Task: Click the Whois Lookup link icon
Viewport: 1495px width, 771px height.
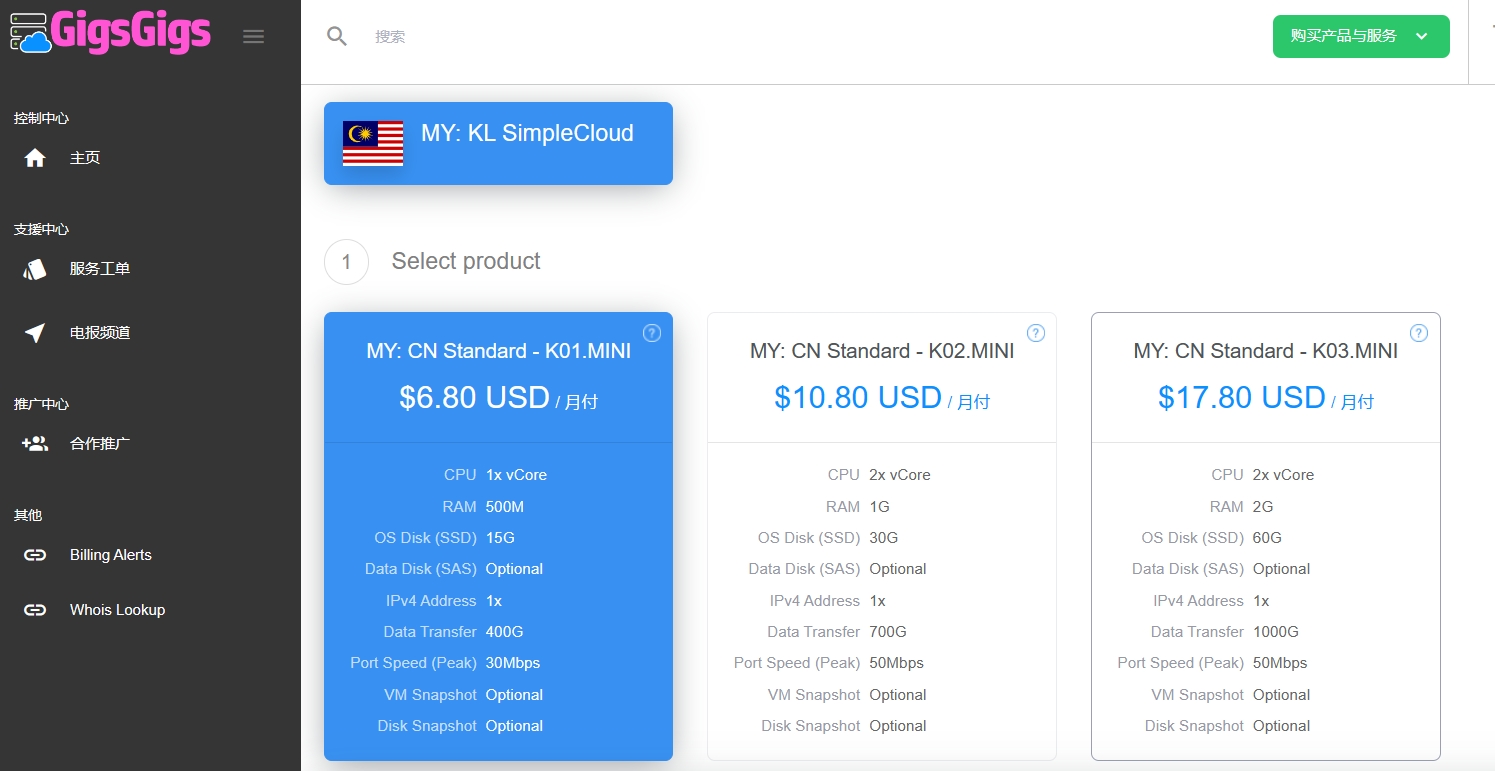Action: (x=35, y=610)
